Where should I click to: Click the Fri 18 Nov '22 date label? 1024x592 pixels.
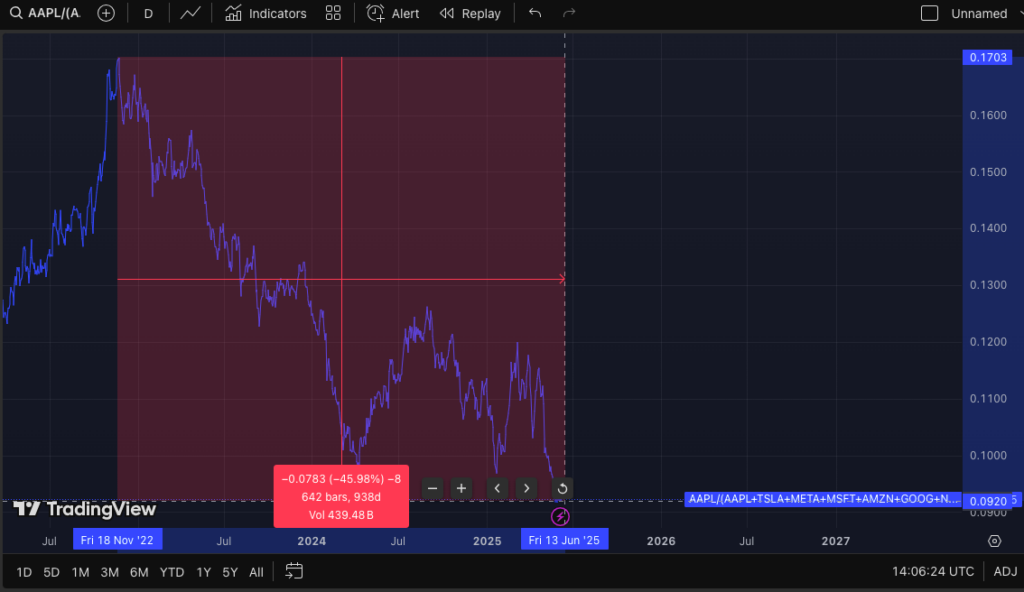pos(118,540)
